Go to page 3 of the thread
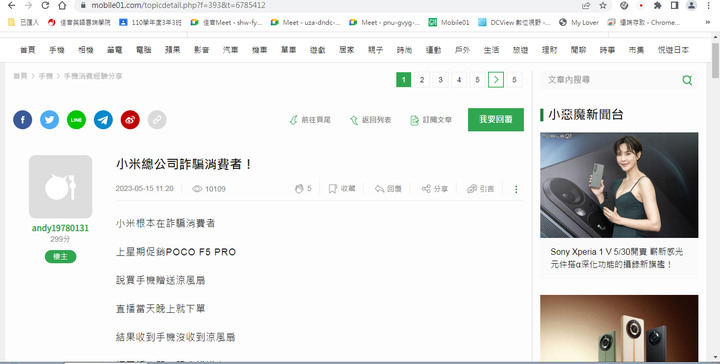This screenshot has height=364, width=720. 440,80
